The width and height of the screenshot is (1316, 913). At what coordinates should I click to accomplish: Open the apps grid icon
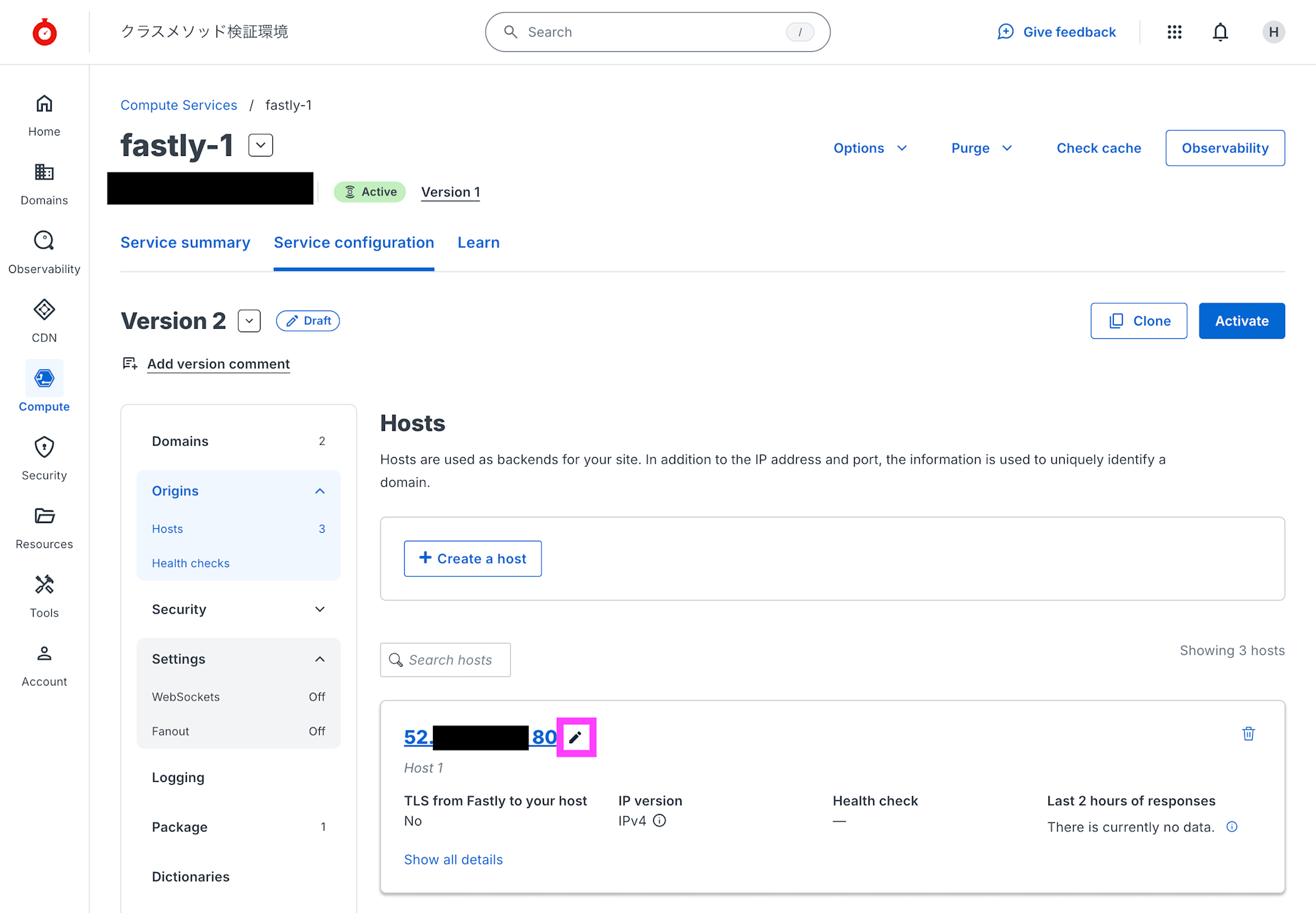(1175, 32)
